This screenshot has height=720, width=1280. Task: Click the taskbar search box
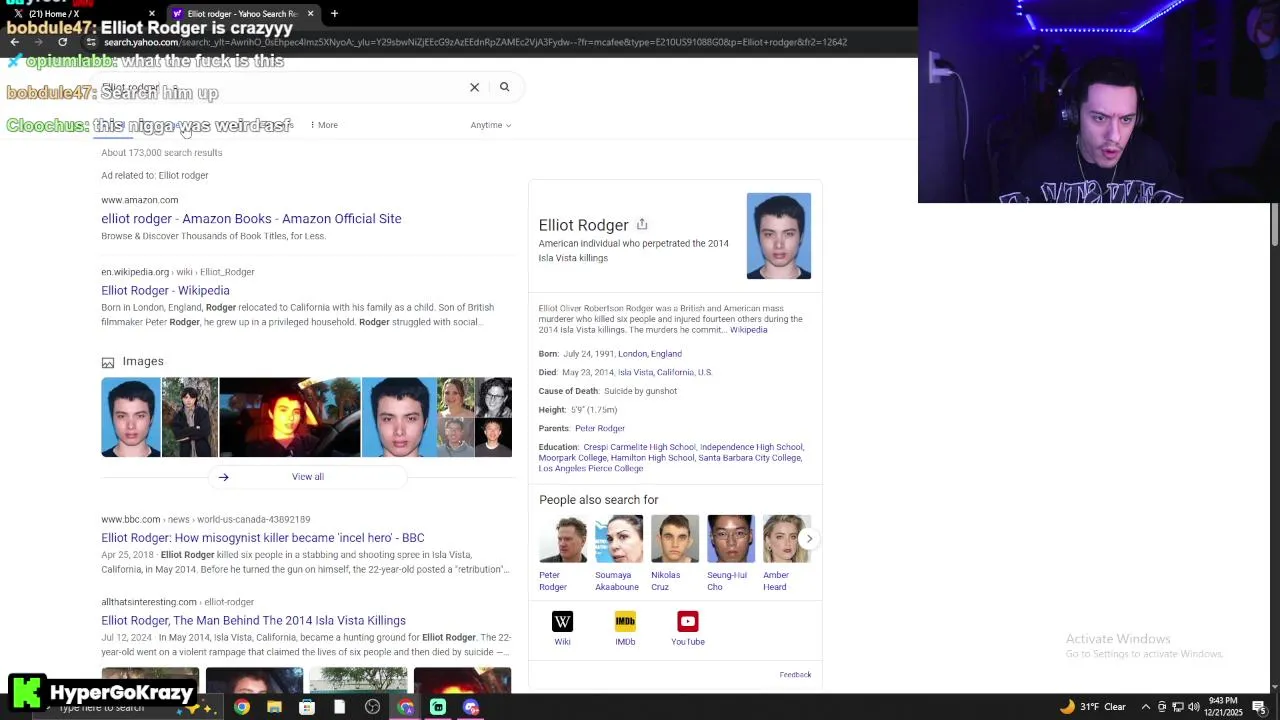point(130,708)
